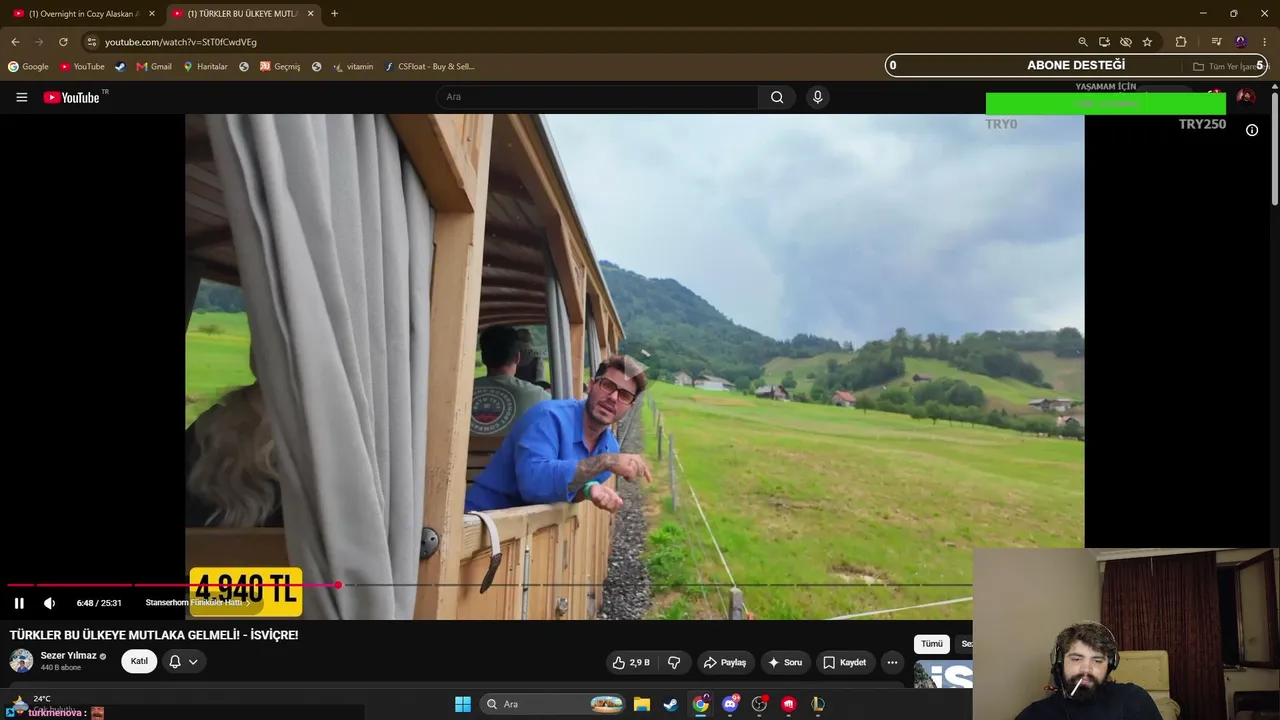Switch to the Overnight in Cozy Alaskan tab
This screenshot has width=1280, height=720.
[x=82, y=14]
